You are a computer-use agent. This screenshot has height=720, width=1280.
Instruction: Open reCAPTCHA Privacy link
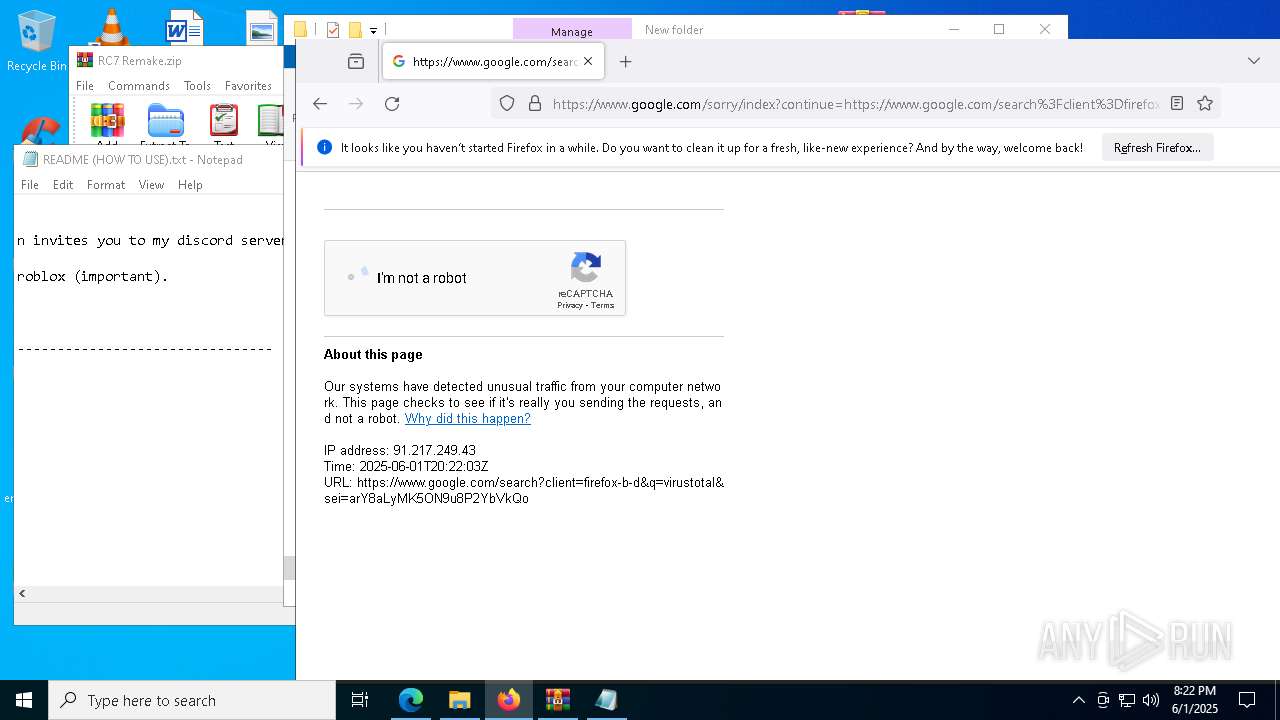pyautogui.click(x=570, y=305)
